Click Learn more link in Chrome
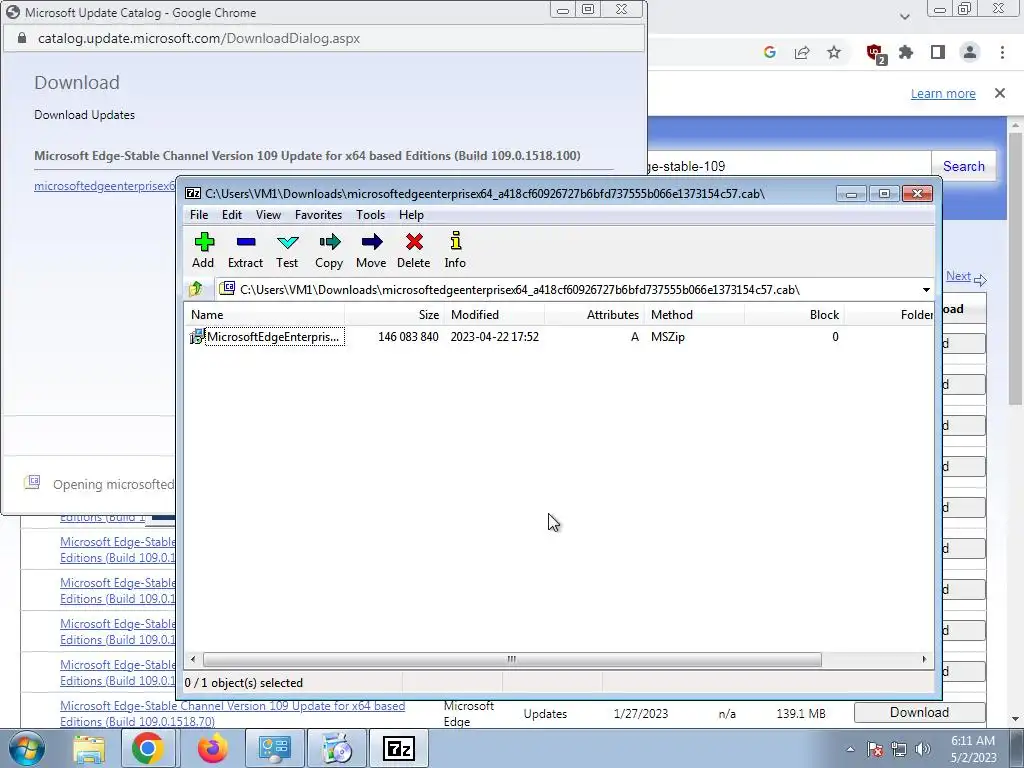 943,93
